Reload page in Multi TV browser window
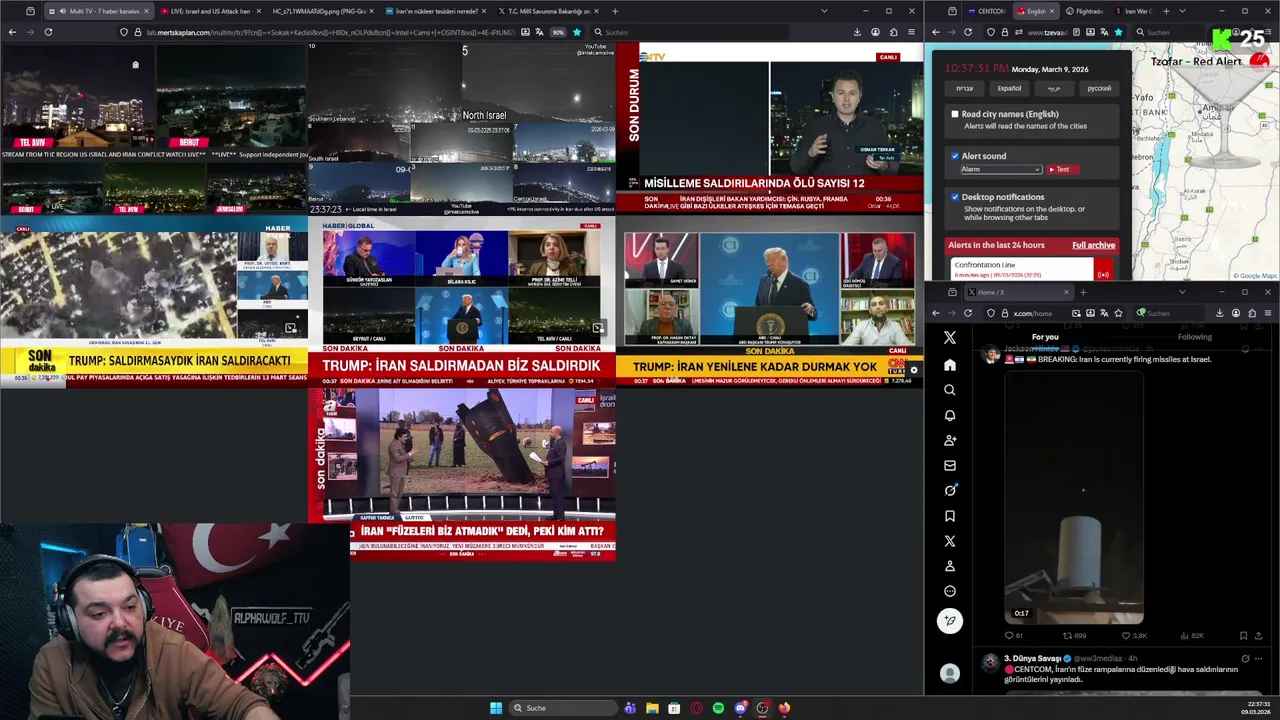1280x720 pixels. [x=48, y=32]
